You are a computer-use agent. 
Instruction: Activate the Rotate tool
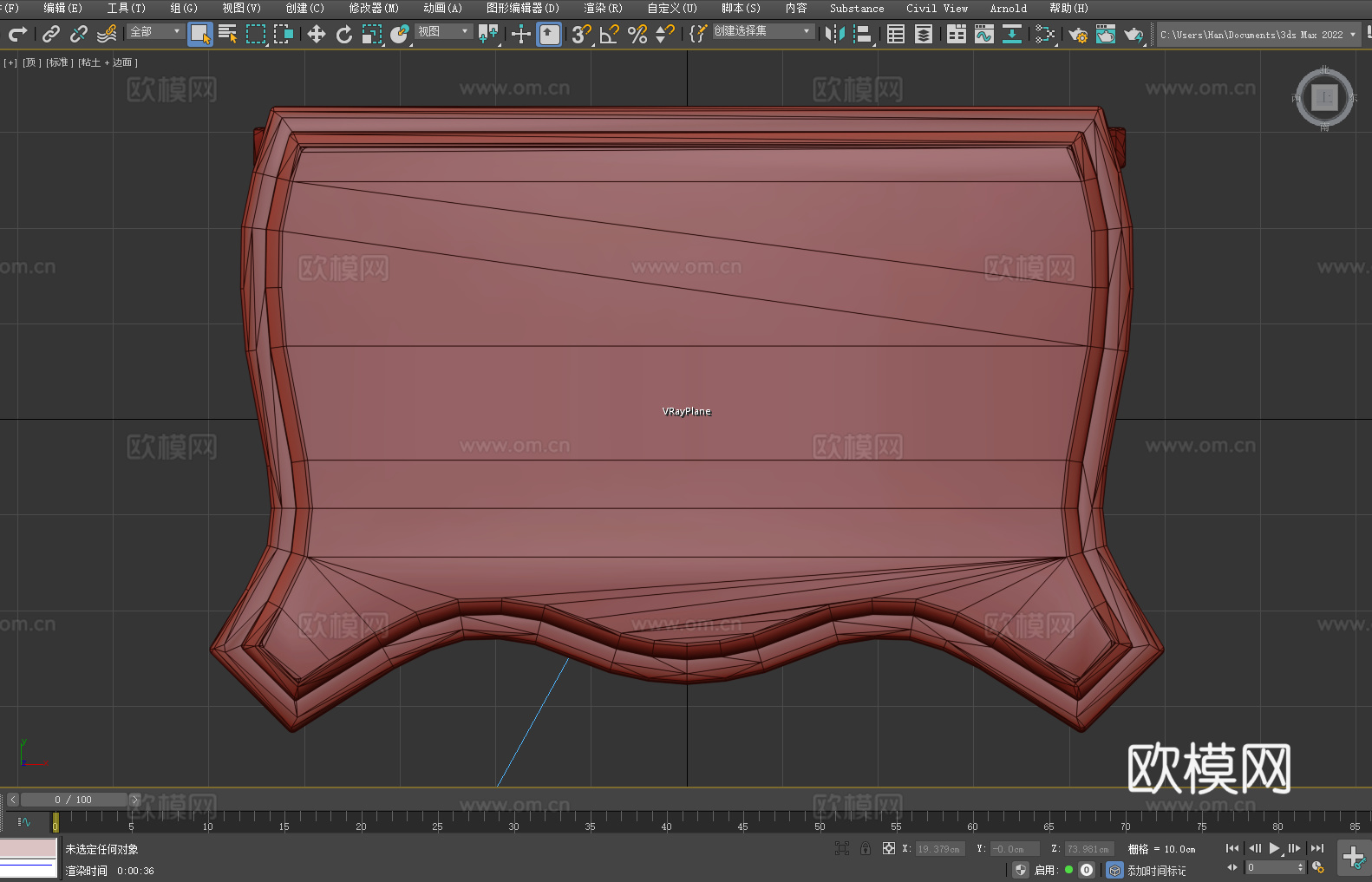(x=344, y=35)
